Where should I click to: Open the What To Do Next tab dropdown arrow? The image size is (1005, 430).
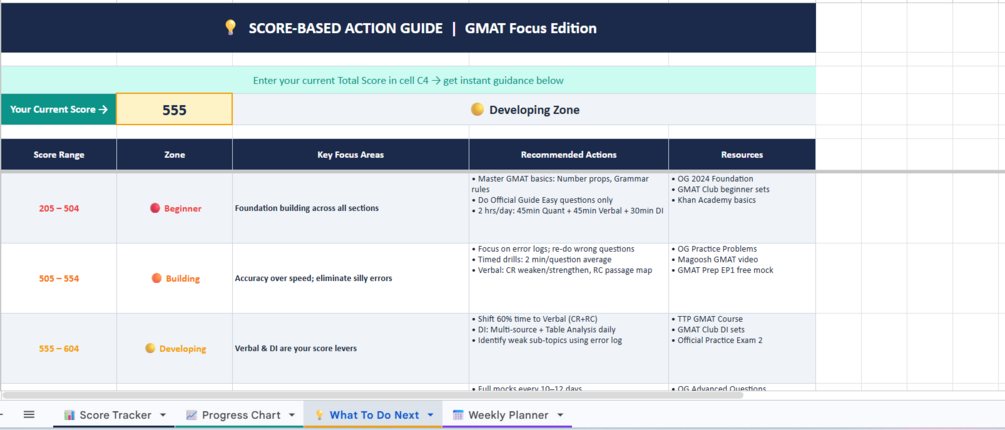click(x=430, y=415)
